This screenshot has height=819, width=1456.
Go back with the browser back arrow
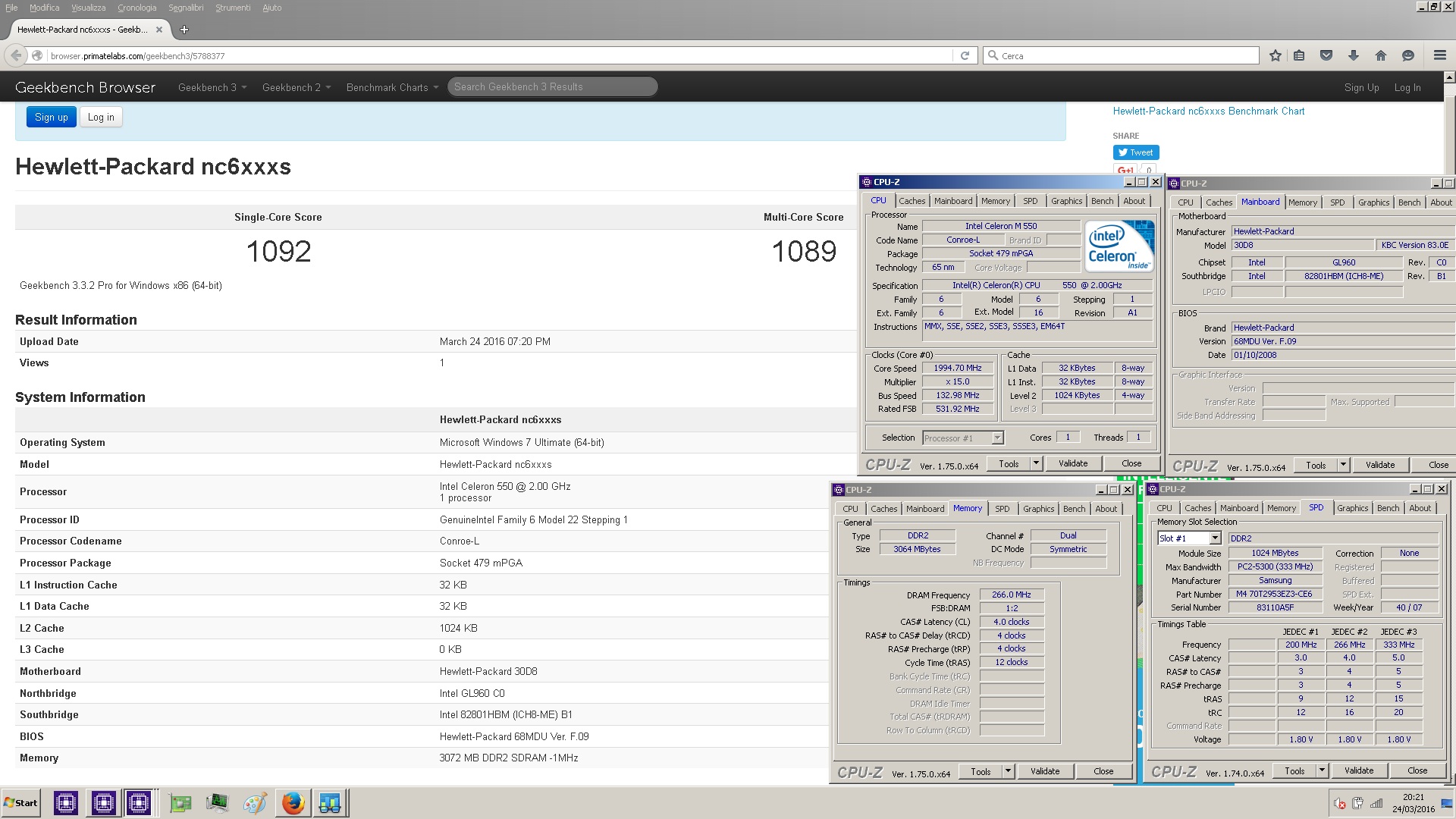[x=16, y=55]
